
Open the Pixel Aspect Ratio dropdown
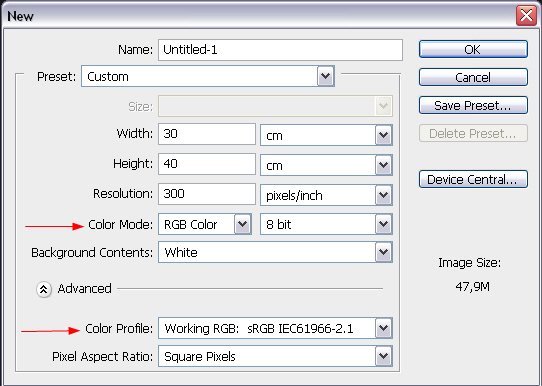point(275,356)
